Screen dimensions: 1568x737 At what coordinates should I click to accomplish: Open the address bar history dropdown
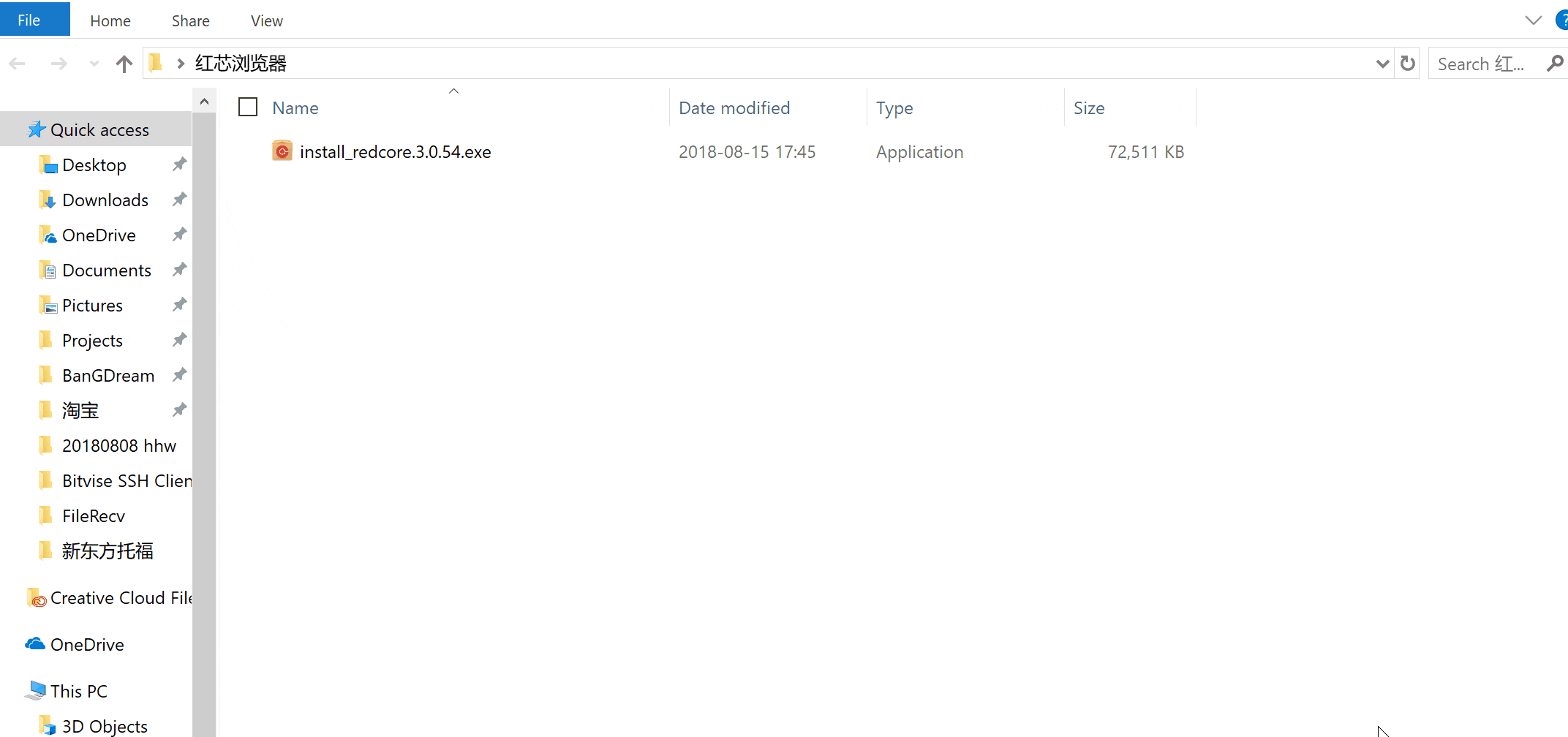(1382, 64)
